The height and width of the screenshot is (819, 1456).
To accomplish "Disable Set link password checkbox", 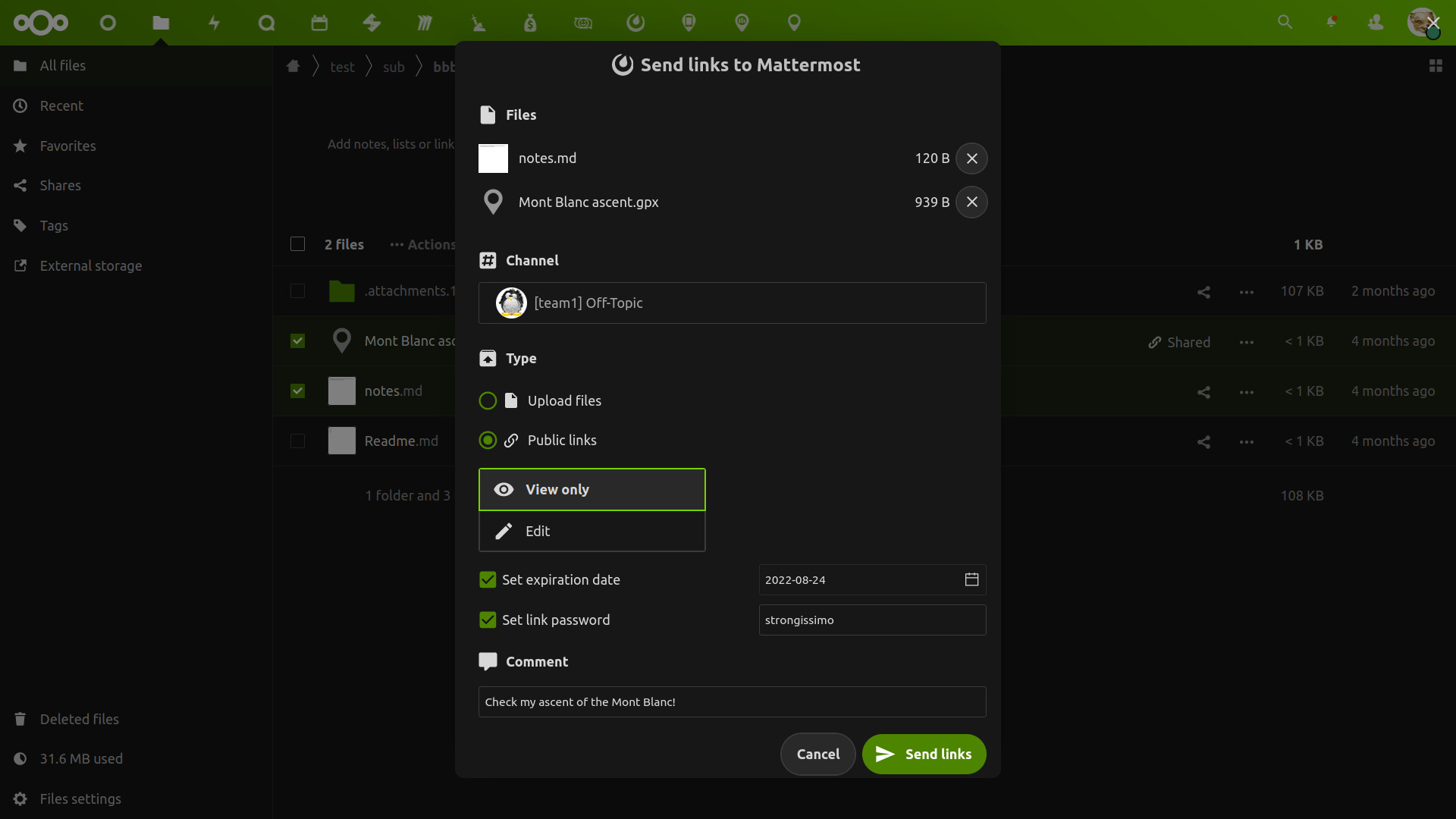I will click(x=488, y=620).
